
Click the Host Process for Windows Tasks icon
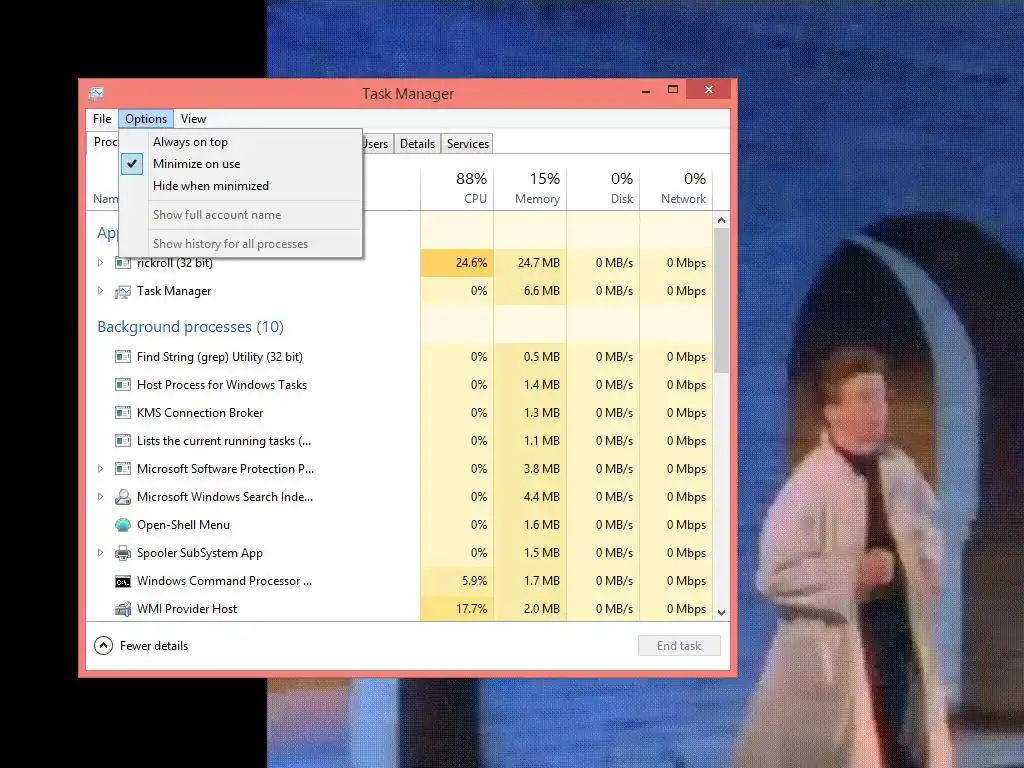point(123,385)
